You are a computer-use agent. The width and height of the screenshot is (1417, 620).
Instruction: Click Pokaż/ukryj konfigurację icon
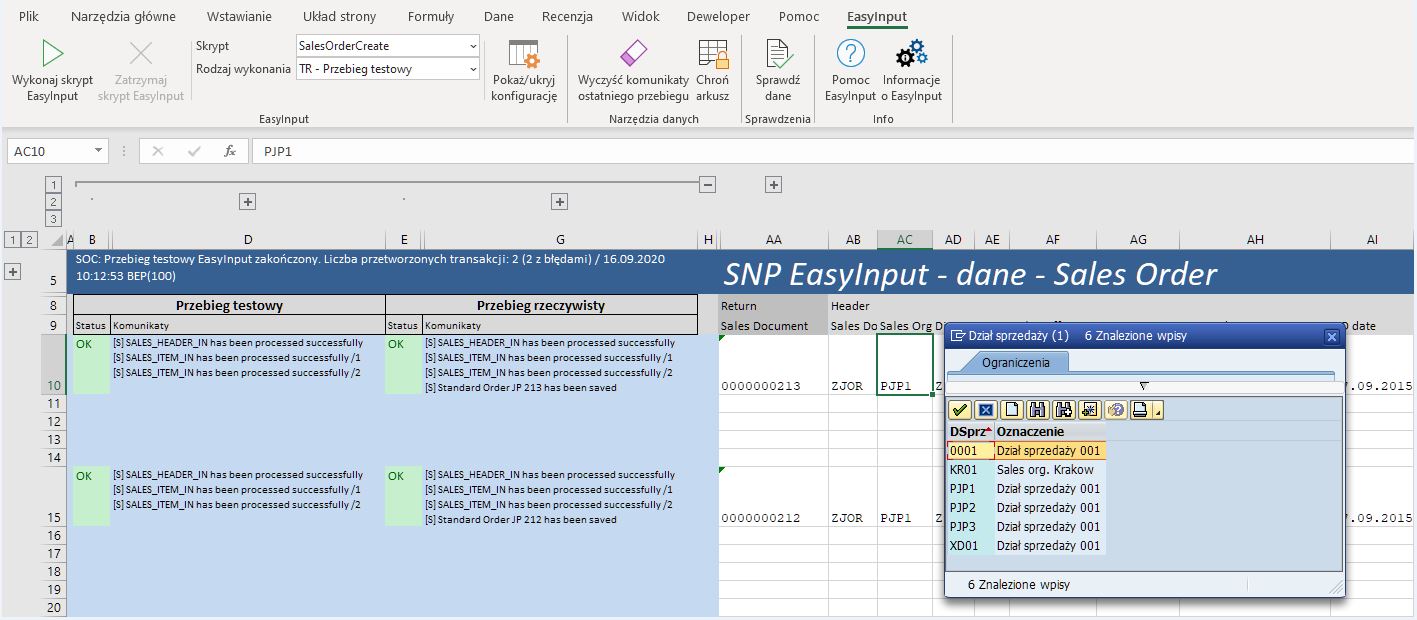click(524, 68)
